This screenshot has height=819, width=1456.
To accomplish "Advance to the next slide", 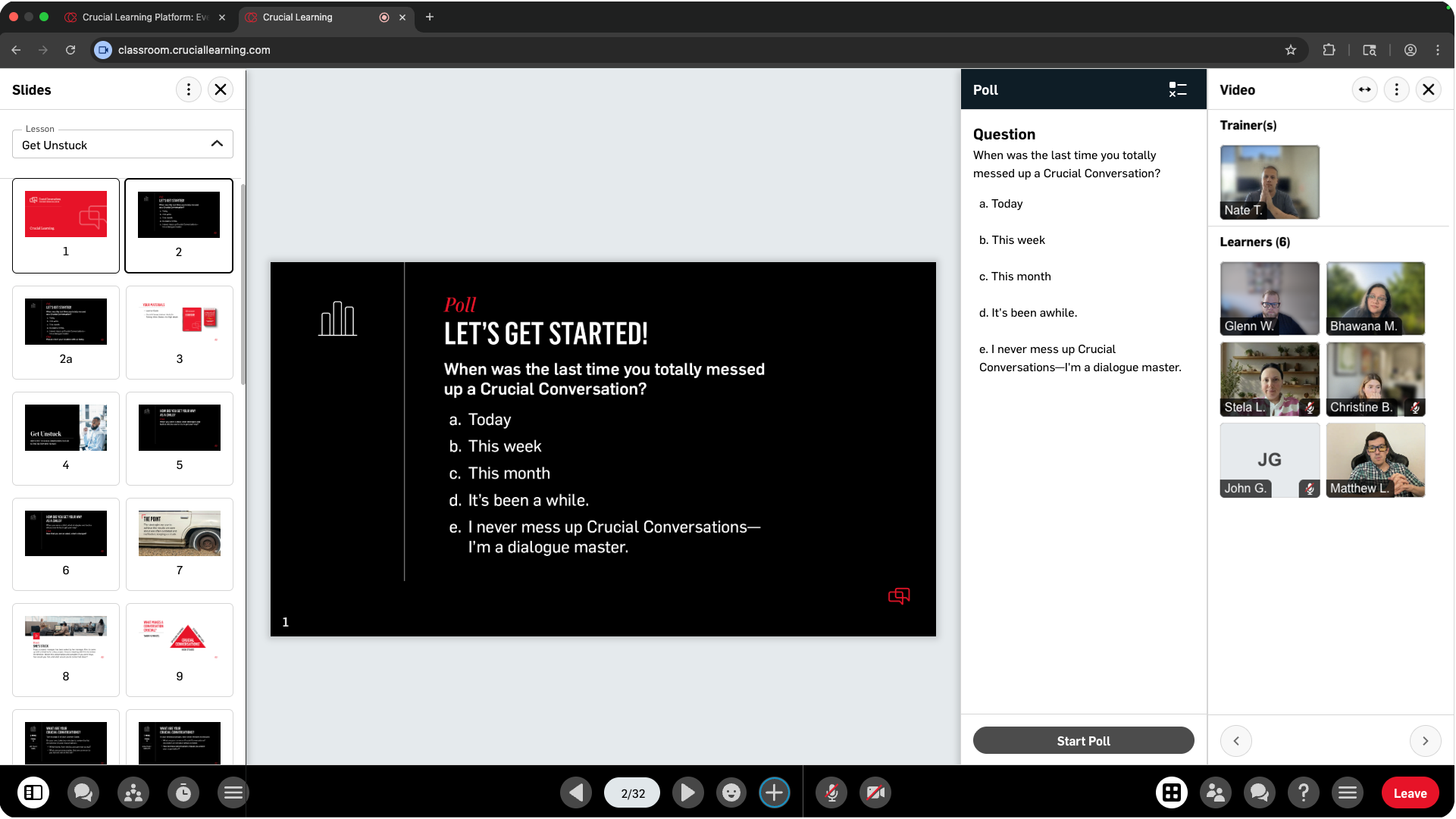I will tap(687, 792).
